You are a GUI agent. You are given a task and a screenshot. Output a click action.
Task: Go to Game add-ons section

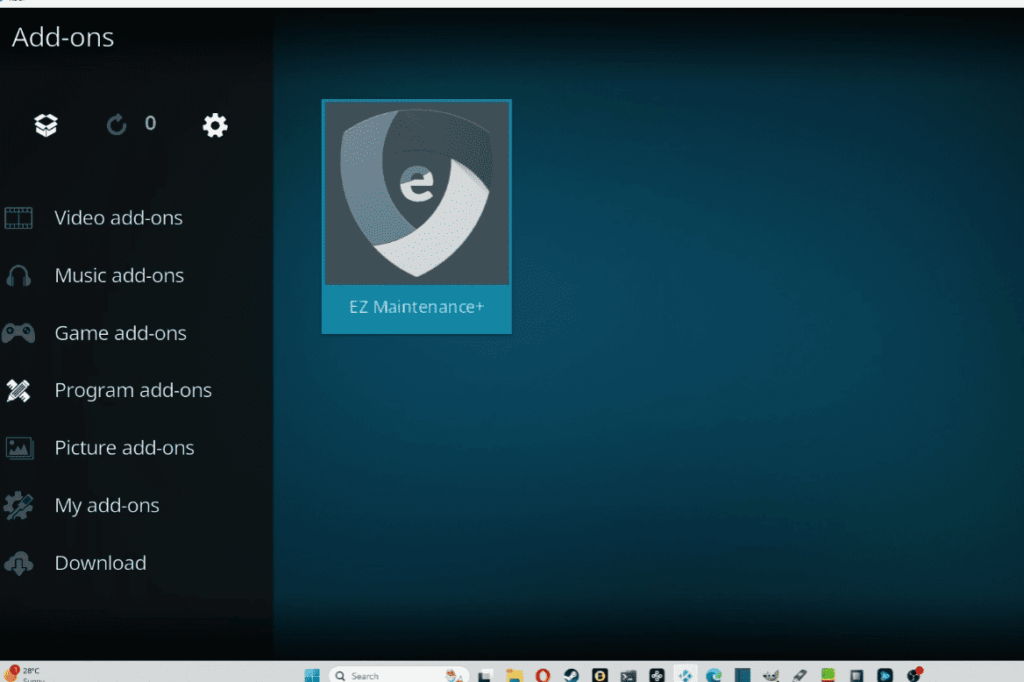tap(120, 333)
